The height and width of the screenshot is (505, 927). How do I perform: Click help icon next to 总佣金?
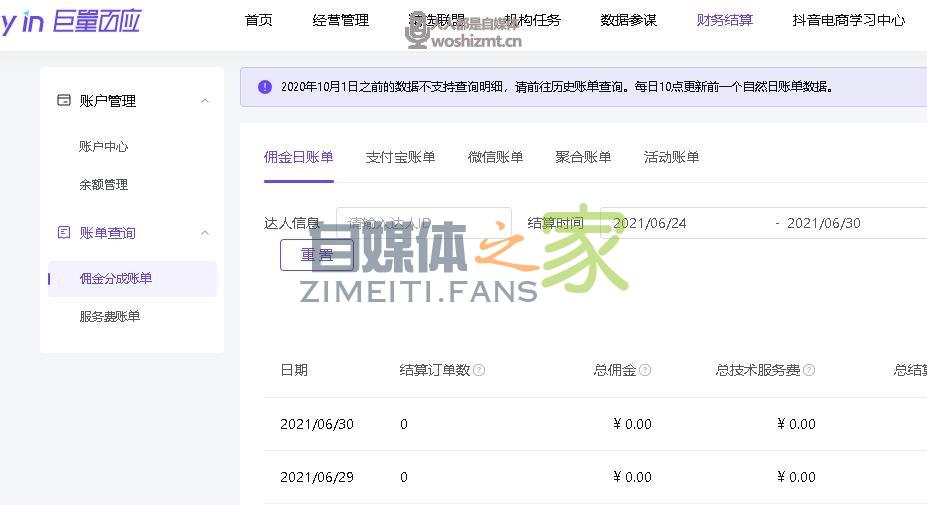[x=645, y=370]
